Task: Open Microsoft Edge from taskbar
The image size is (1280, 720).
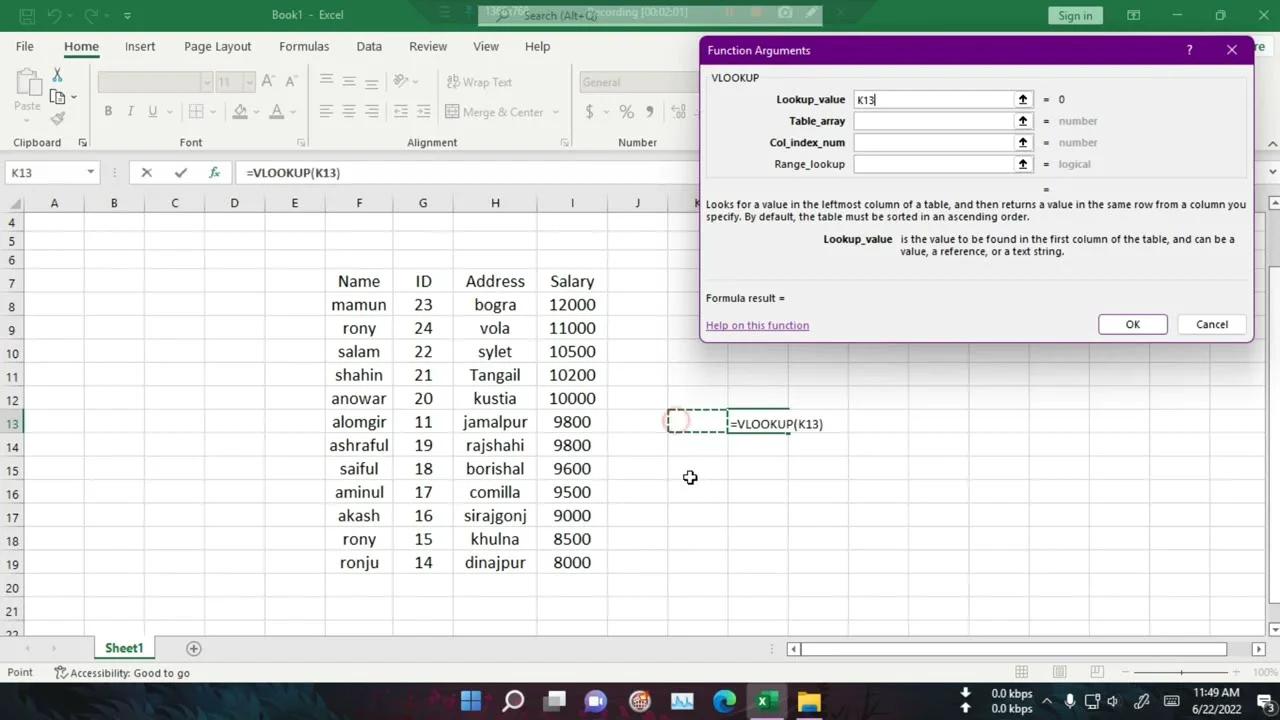Action: tap(724, 701)
